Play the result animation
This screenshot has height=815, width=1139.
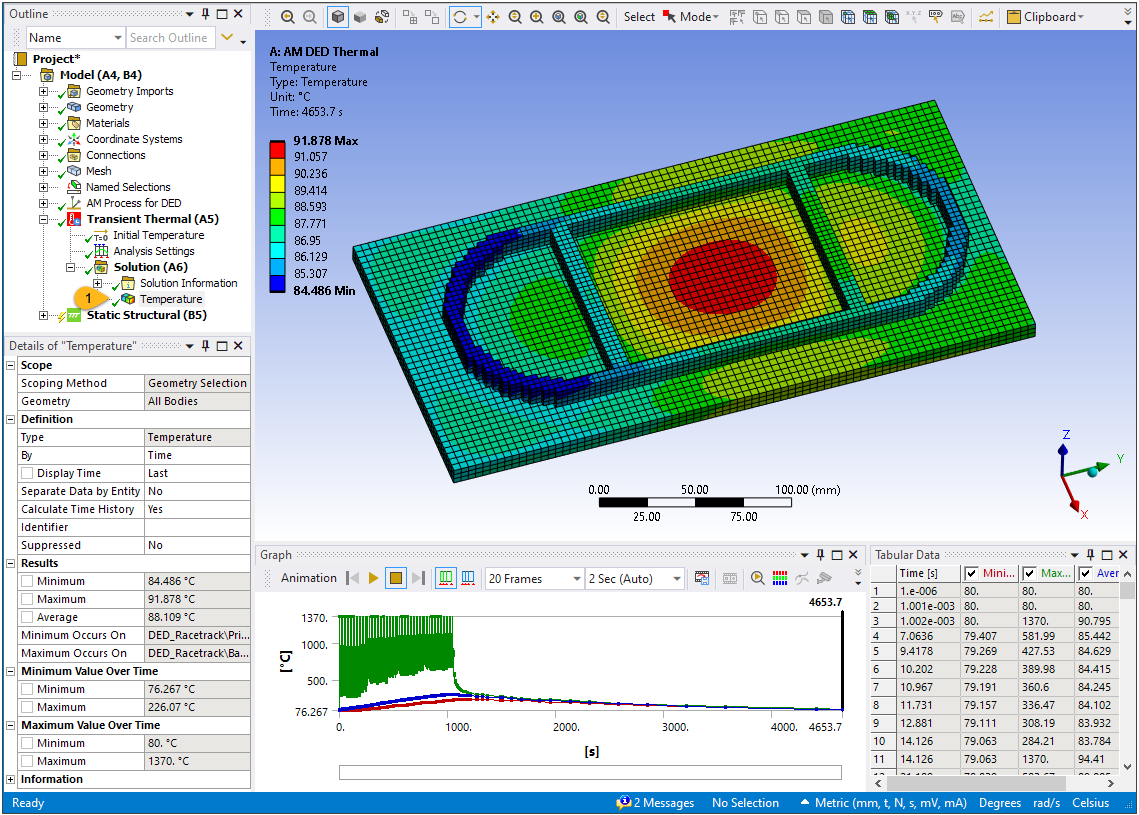tap(373, 578)
